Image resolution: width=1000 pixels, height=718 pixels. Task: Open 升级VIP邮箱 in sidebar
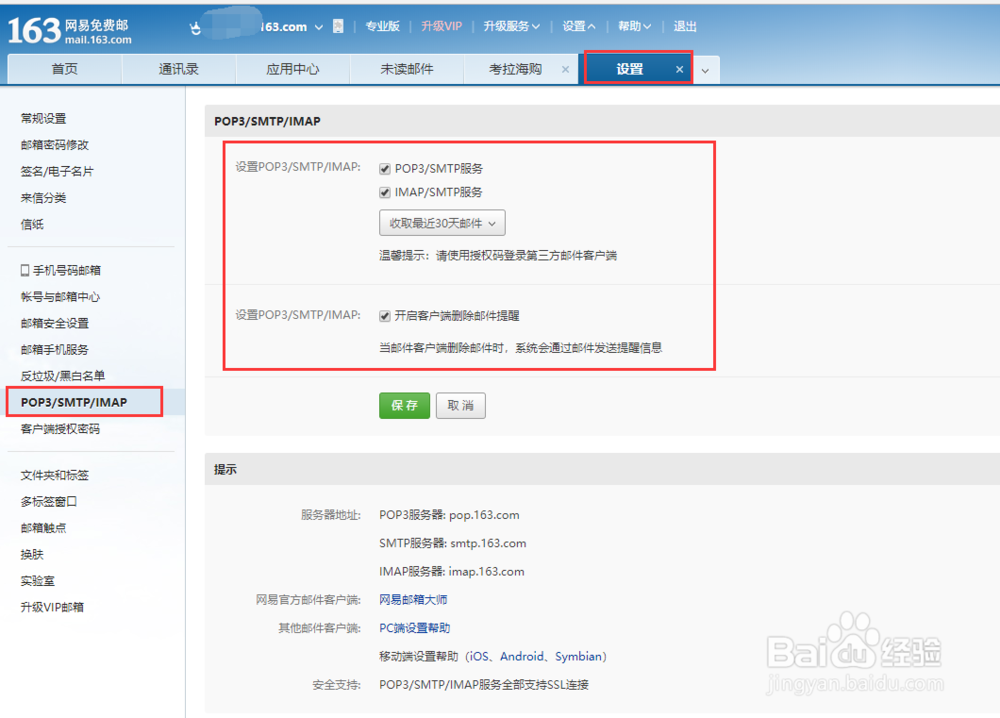point(52,607)
